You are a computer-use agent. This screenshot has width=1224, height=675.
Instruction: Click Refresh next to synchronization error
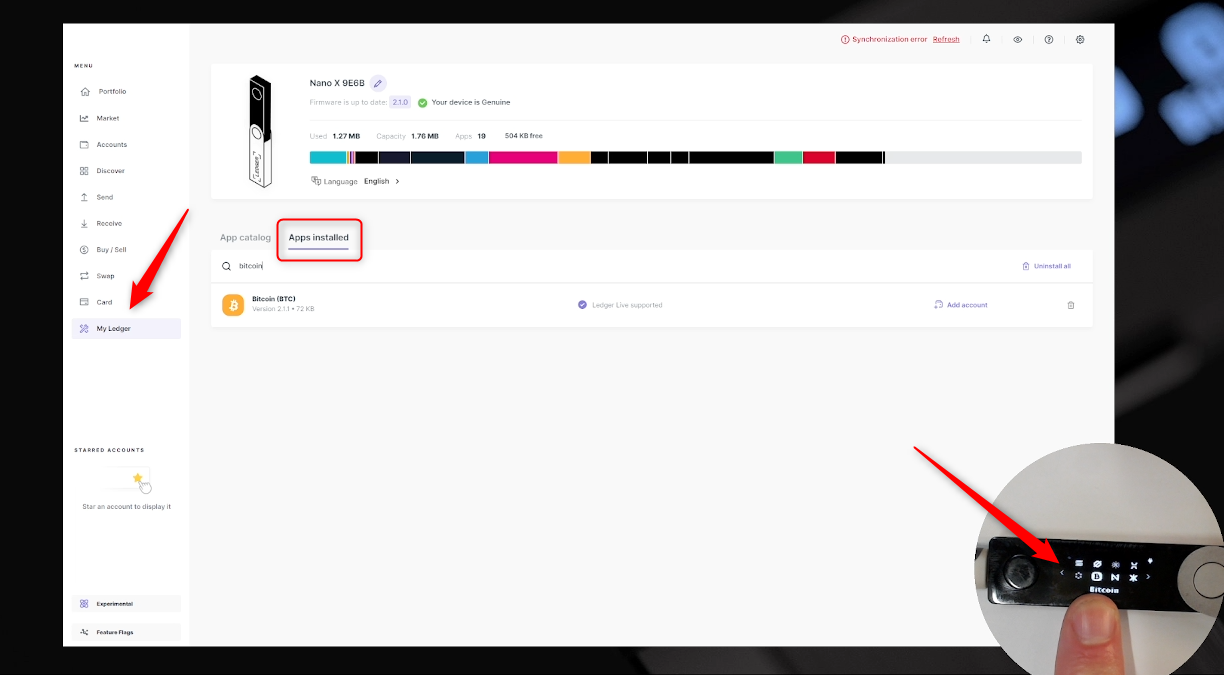pyautogui.click(x=945, y=40)
